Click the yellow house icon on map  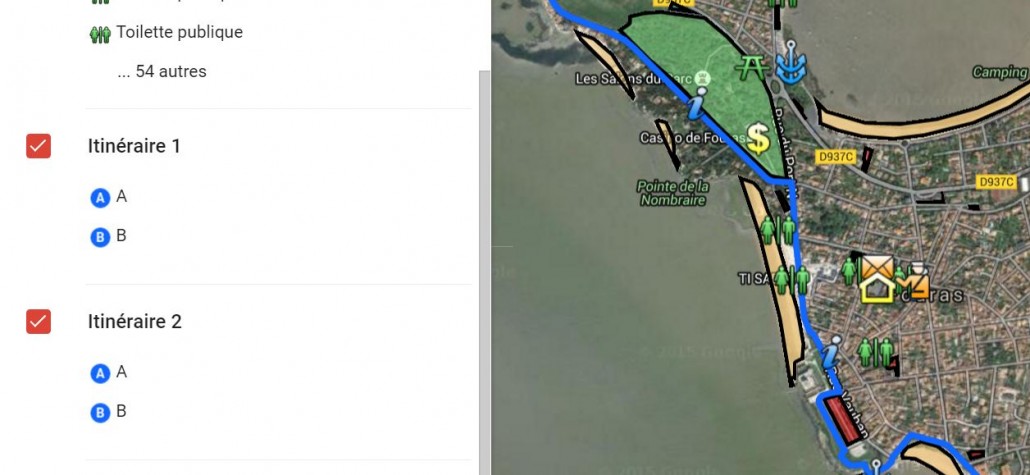(878, 288)
